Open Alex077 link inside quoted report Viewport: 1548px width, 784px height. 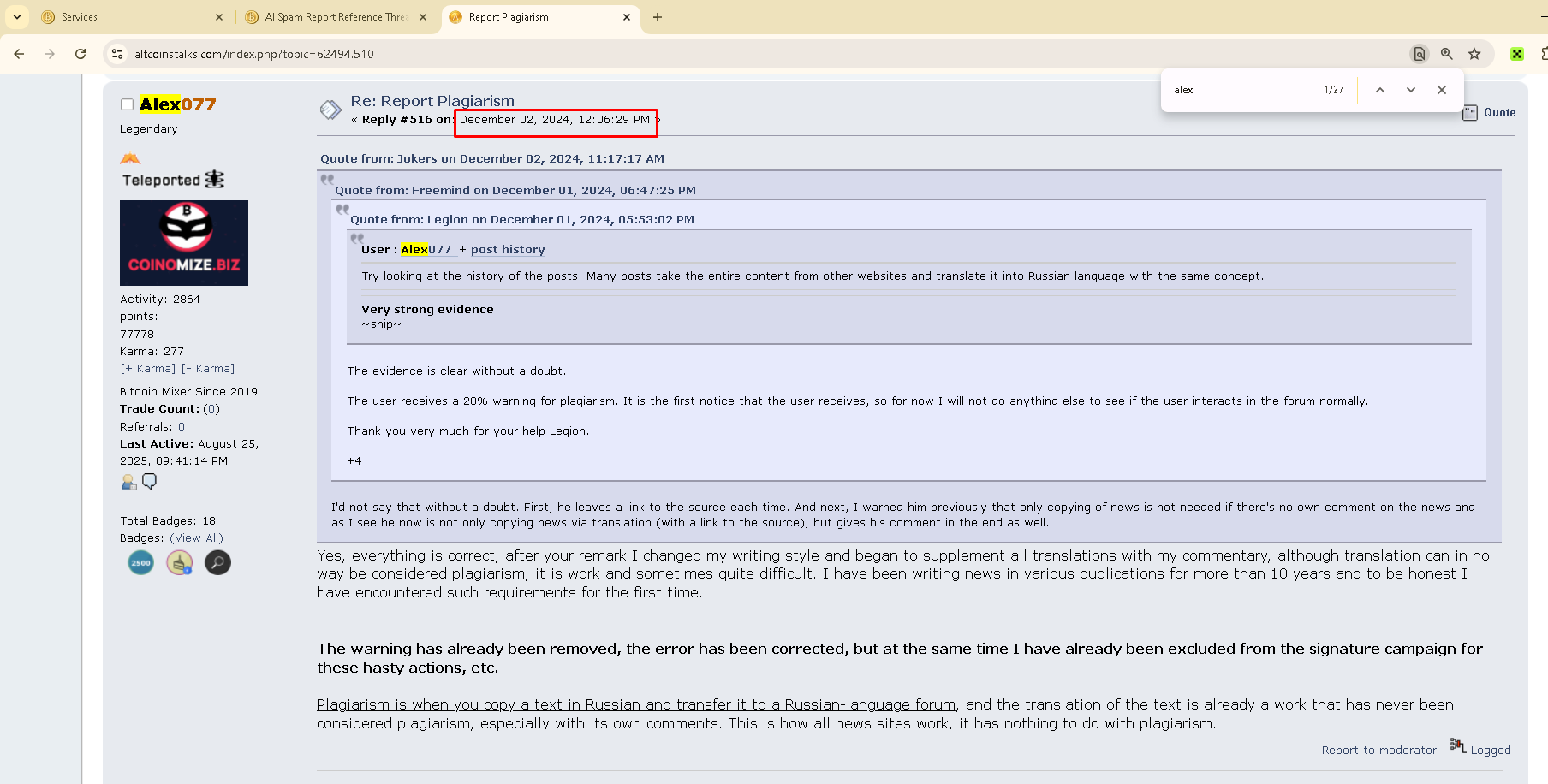click(426, 250)
